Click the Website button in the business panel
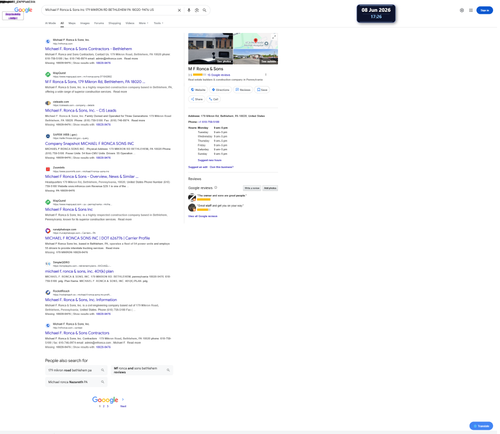 pyautogui.click(x=198, y=90)
